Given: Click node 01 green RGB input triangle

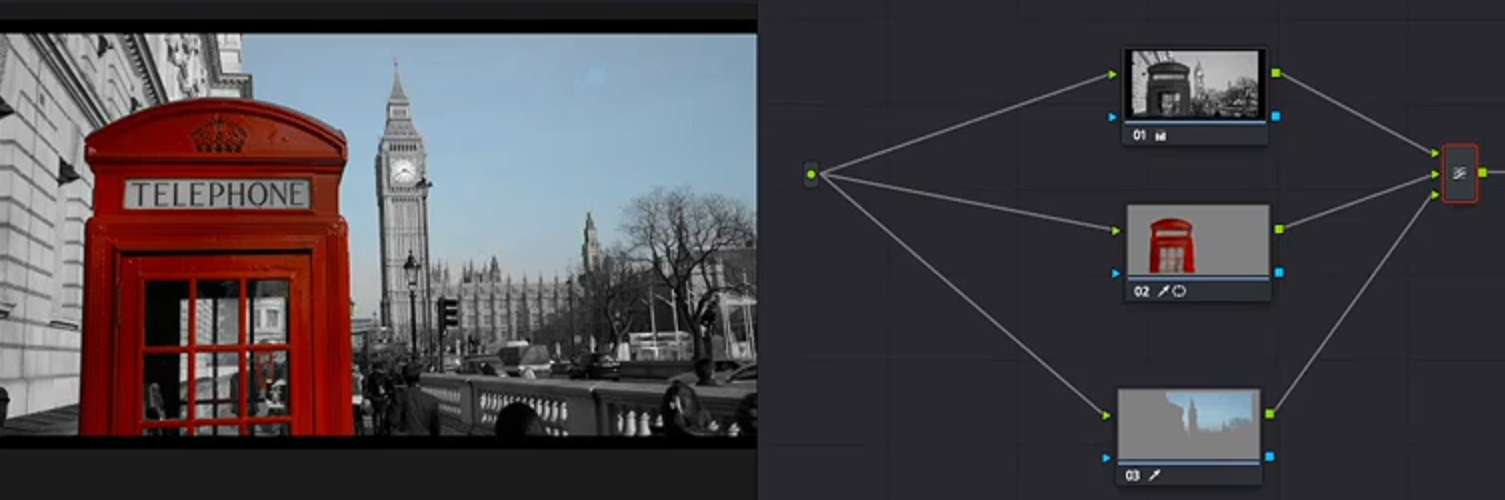Looking at the screenshot, I should coord(1113,74).
